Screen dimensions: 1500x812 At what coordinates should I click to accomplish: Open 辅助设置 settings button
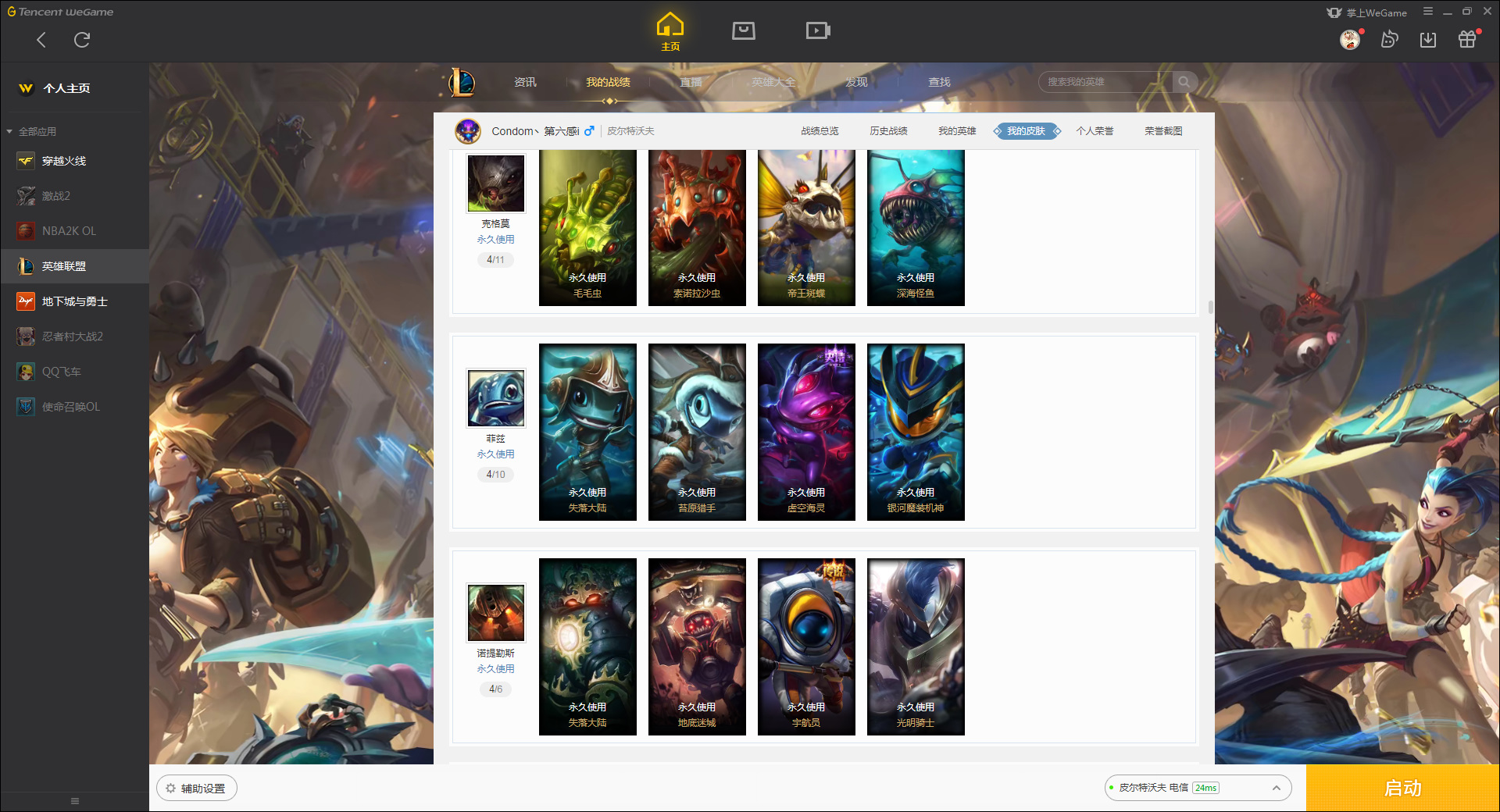[x=196, y=789]
